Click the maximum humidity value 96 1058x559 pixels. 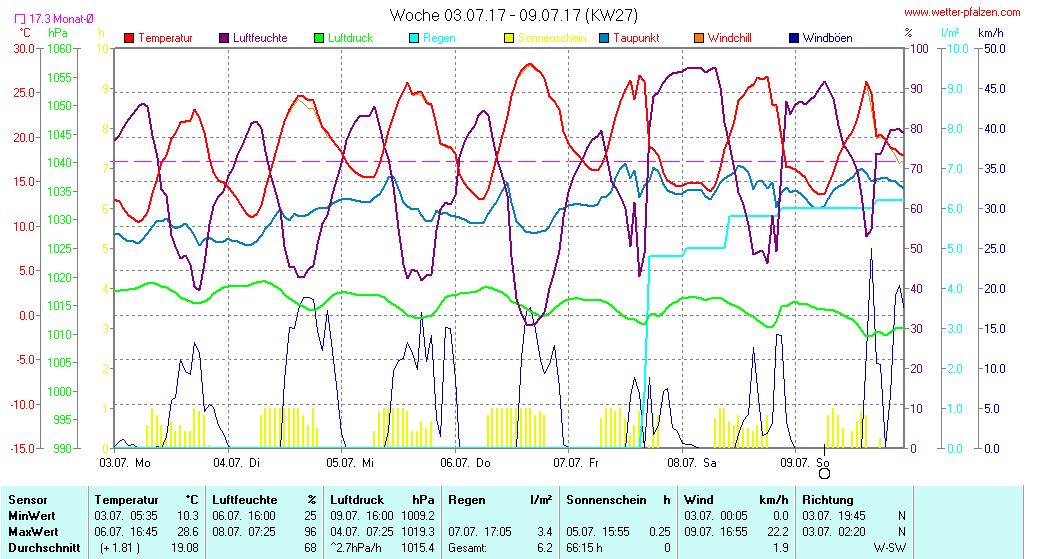click(310, 532)
